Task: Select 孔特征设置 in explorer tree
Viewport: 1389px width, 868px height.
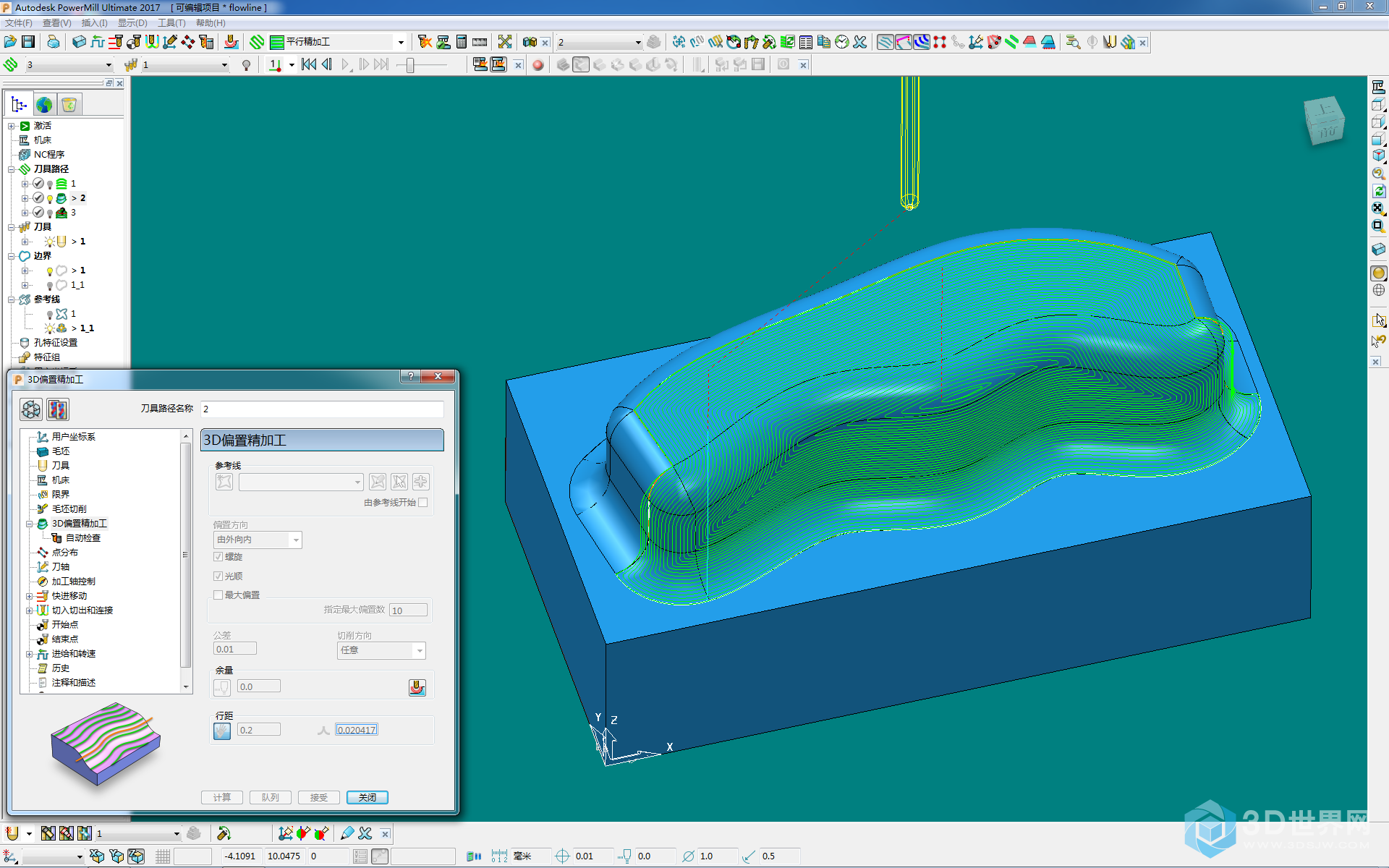Action: click(56, 343)
